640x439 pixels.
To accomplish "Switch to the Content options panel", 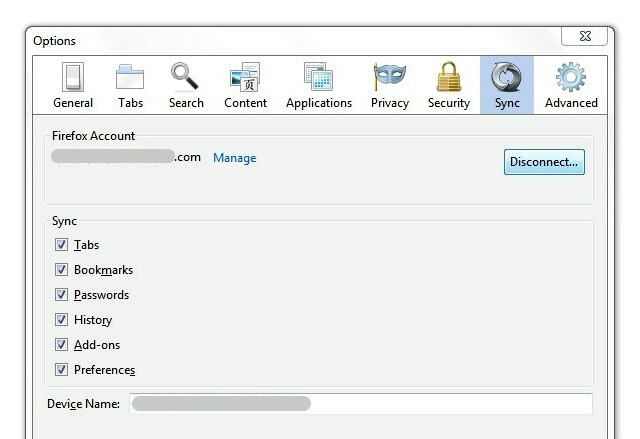I will [245, 85].
